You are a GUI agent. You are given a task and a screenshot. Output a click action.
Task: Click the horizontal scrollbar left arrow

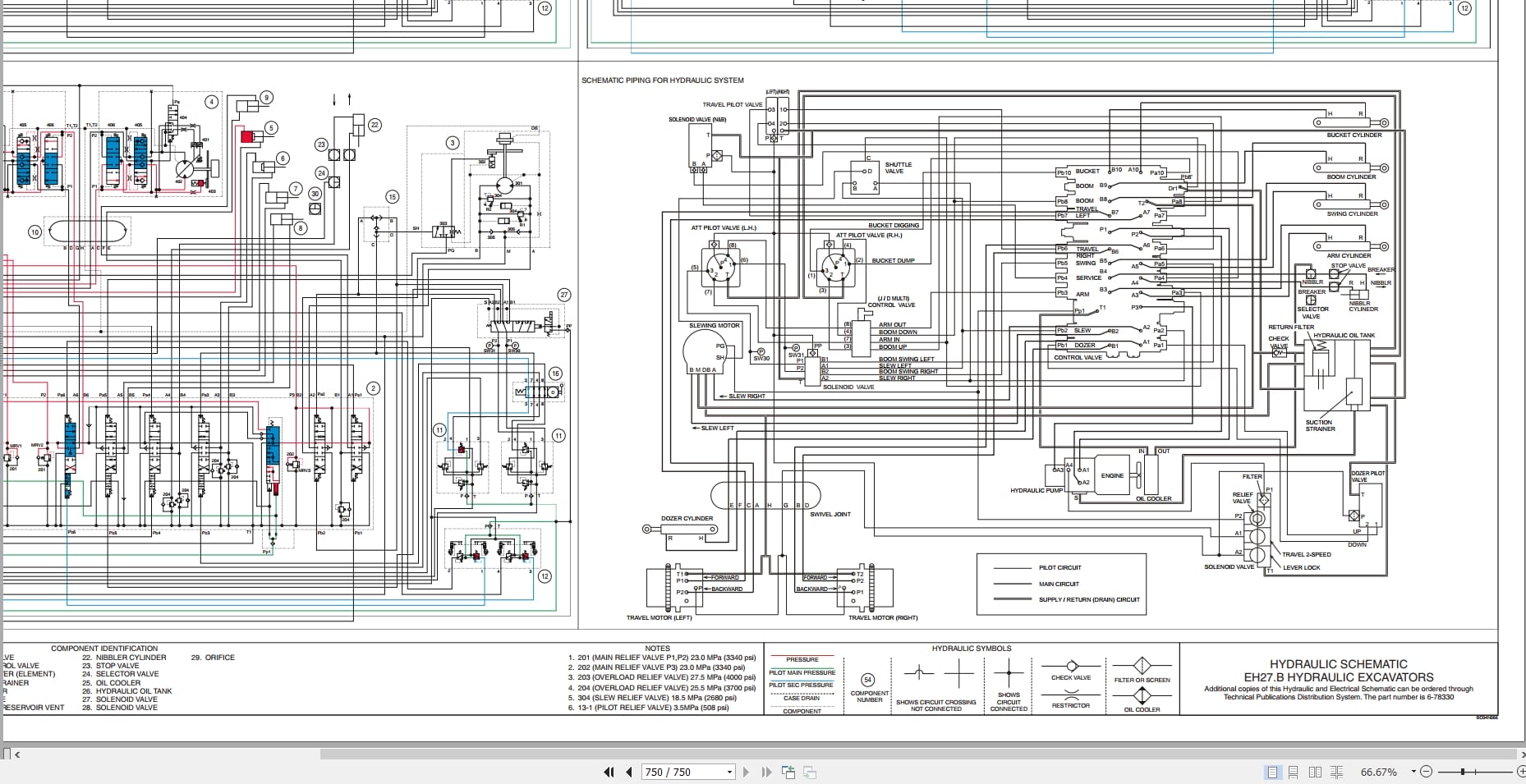pos(17,754)
